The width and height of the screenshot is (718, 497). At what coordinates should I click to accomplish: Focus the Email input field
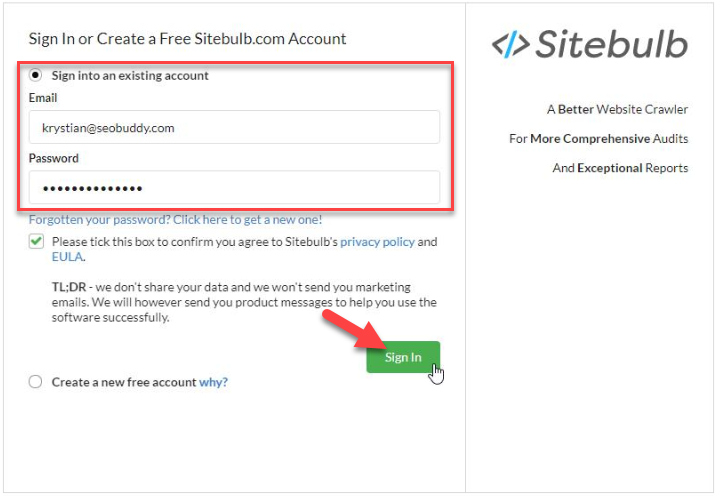pos(234,127)
